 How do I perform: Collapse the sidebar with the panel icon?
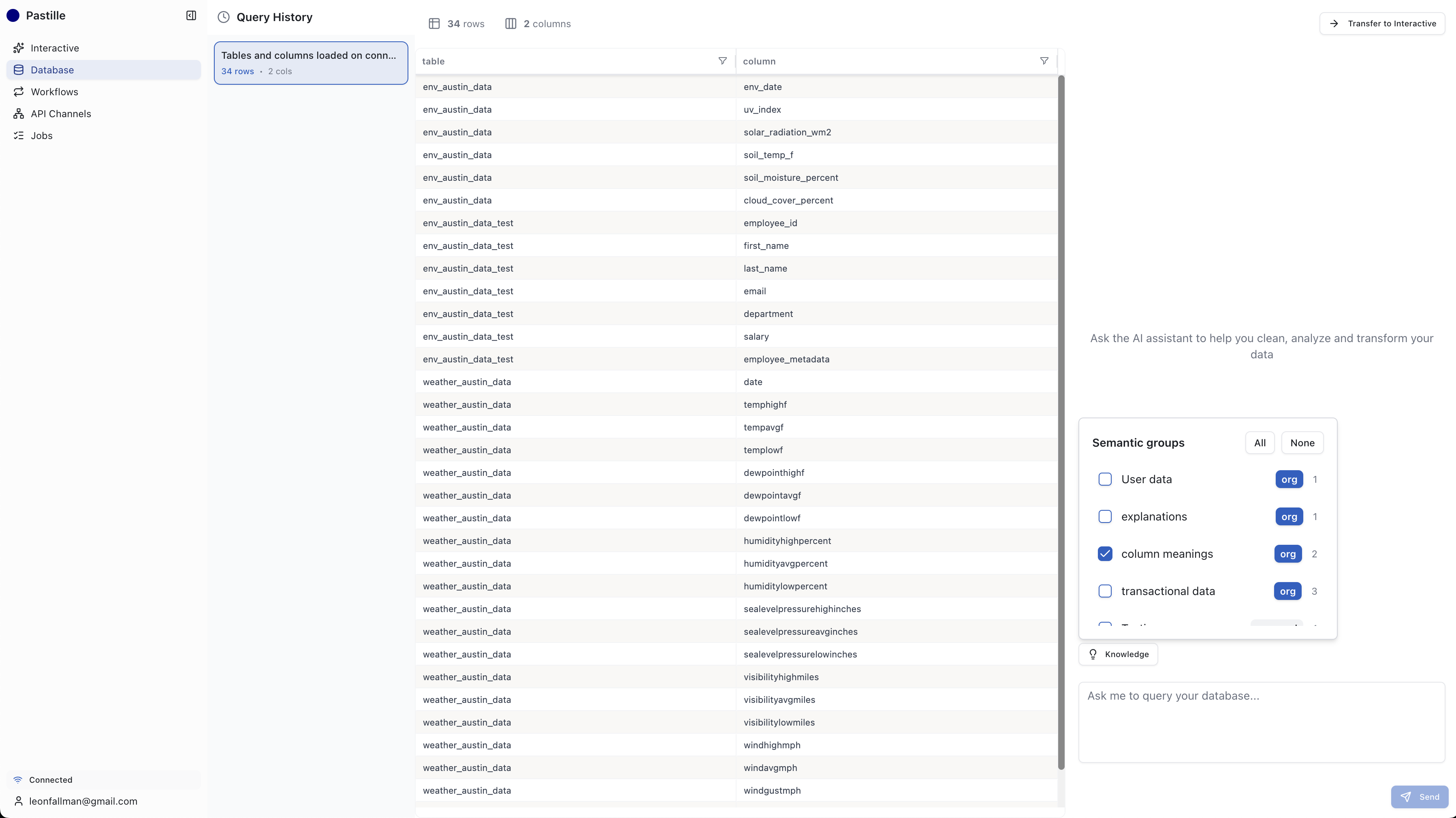[191, 15]
